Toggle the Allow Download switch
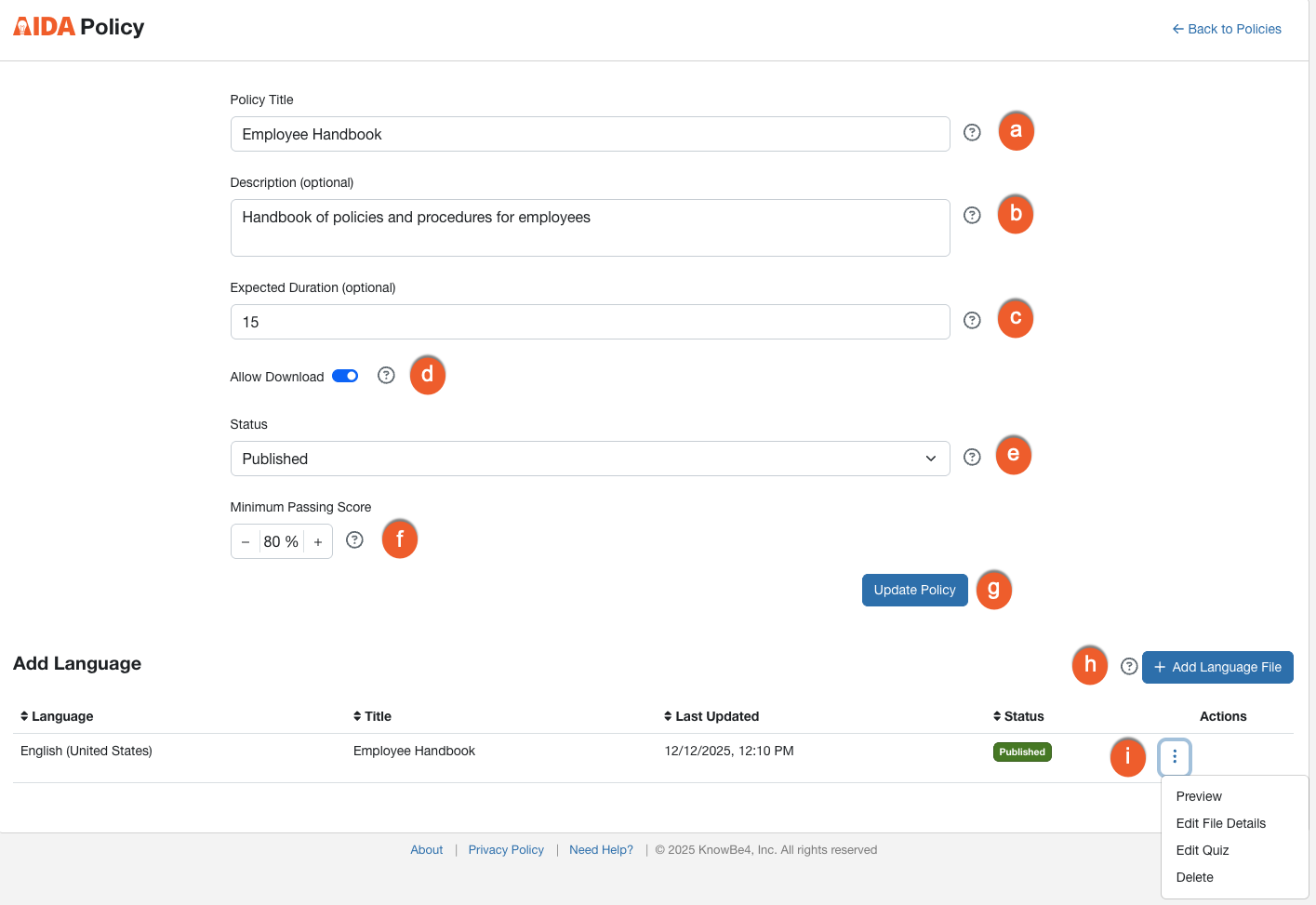The height and width of the screenshot is (905, 1316). pos(345,376)
